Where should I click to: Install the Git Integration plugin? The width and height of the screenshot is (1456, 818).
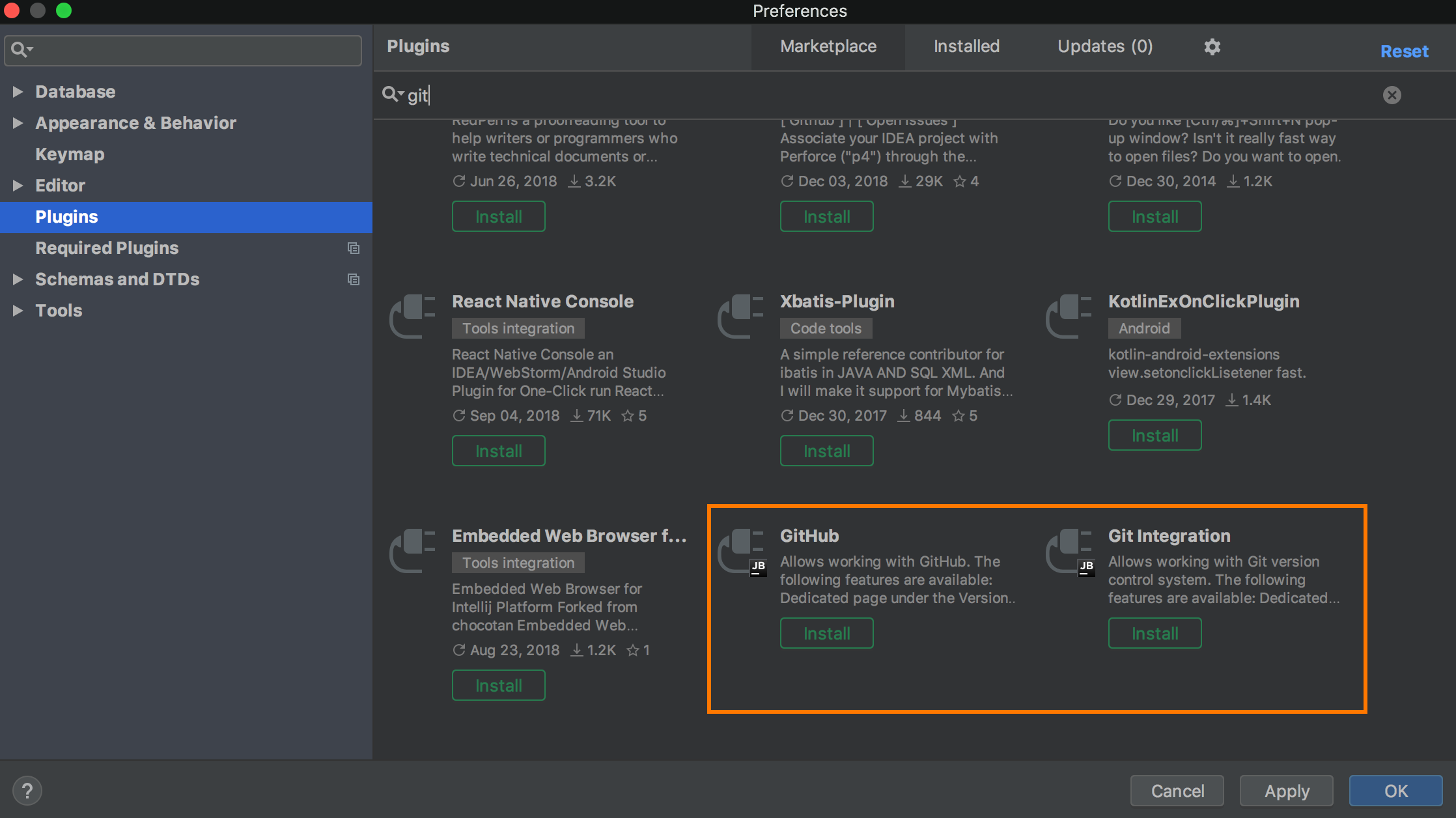coord(1155,633)
